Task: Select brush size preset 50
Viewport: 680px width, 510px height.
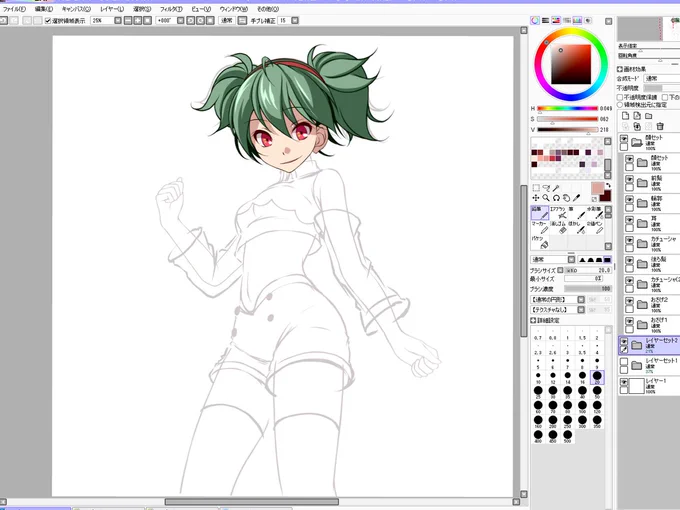Action: 597,392
